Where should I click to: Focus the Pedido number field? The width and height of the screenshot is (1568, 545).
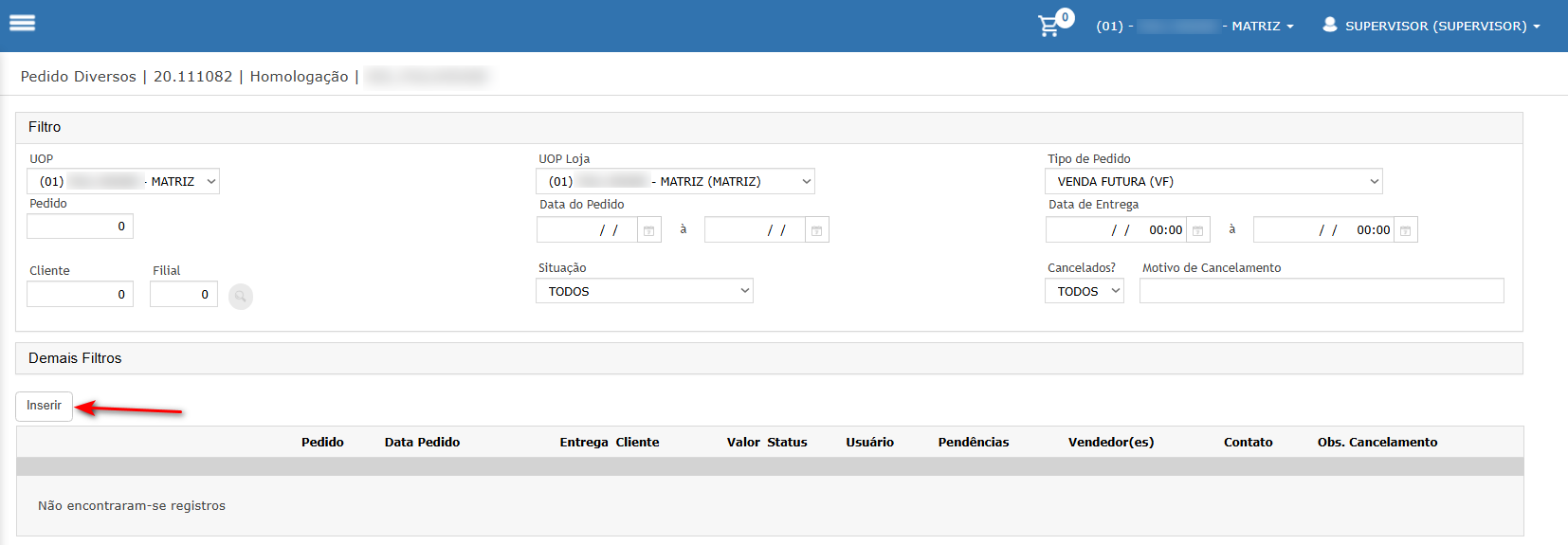(80, 227)
